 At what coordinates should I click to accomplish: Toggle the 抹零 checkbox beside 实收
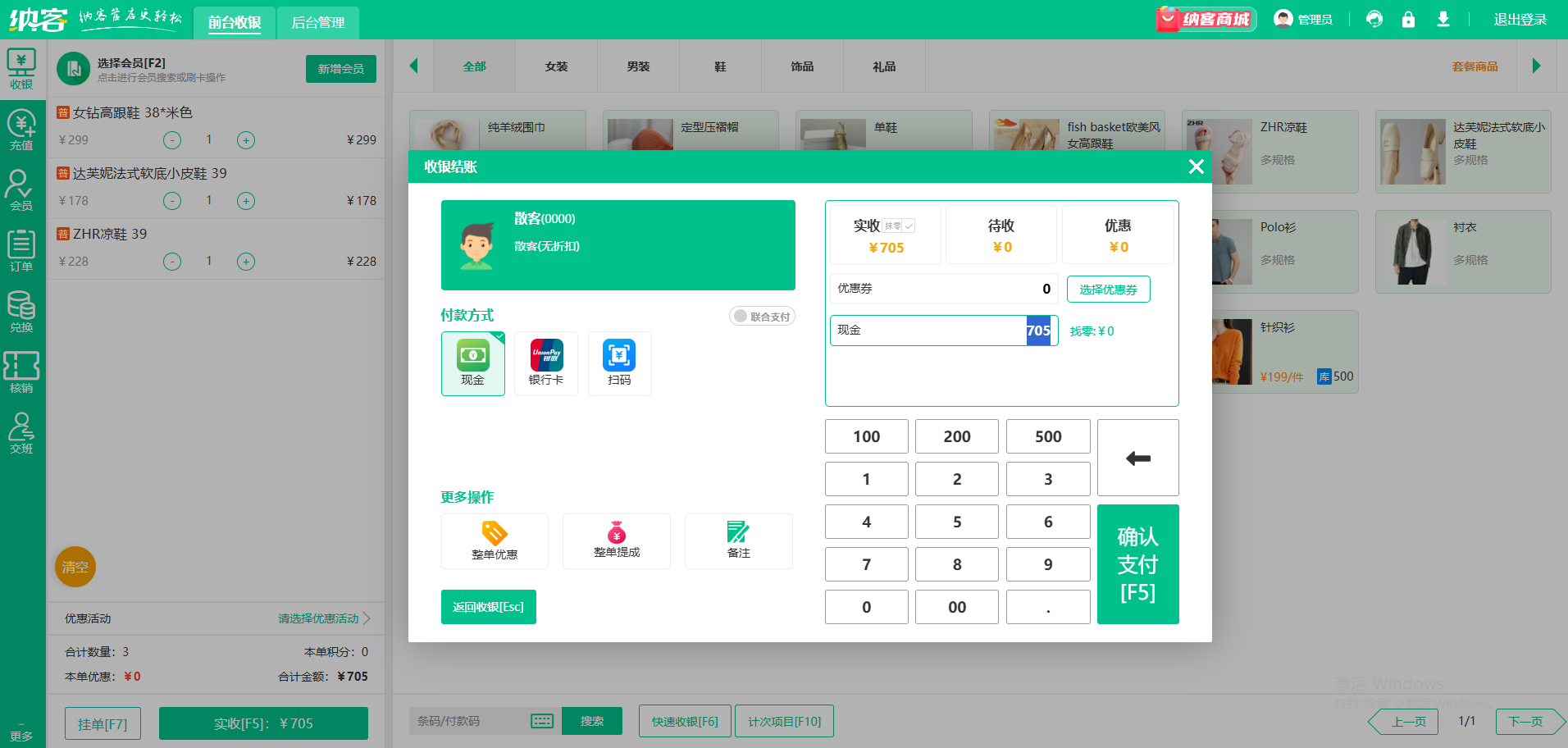[909, 226]
